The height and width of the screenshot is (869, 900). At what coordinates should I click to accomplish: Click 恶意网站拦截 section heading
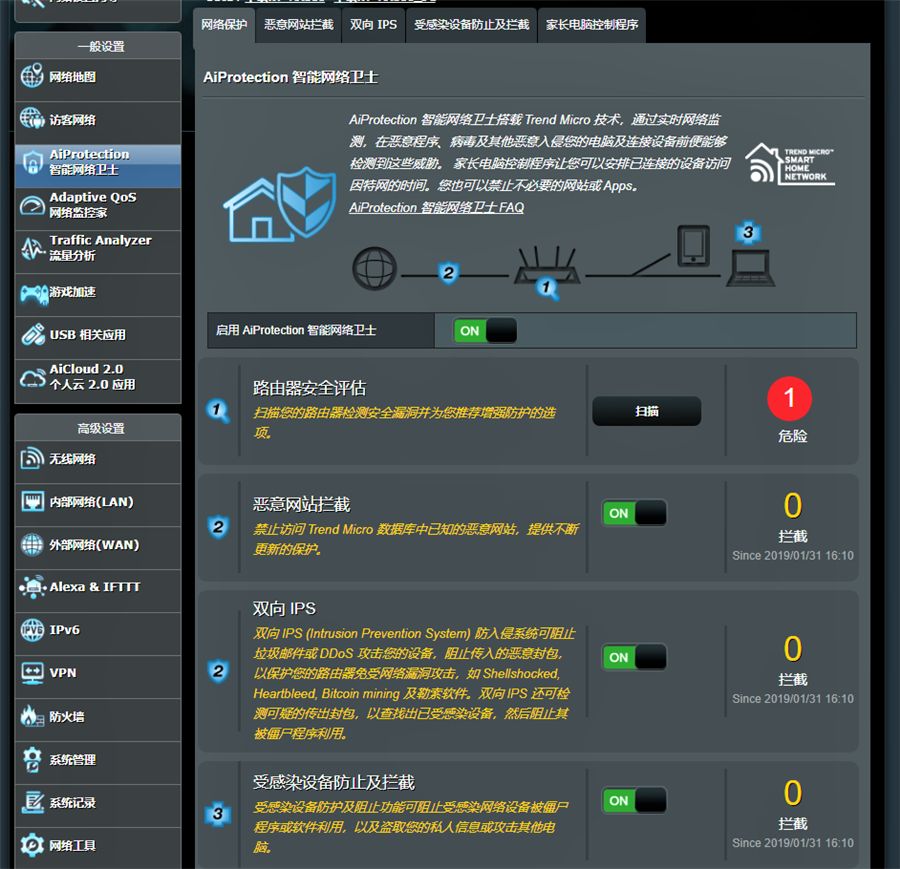click(x=301, y=505)
